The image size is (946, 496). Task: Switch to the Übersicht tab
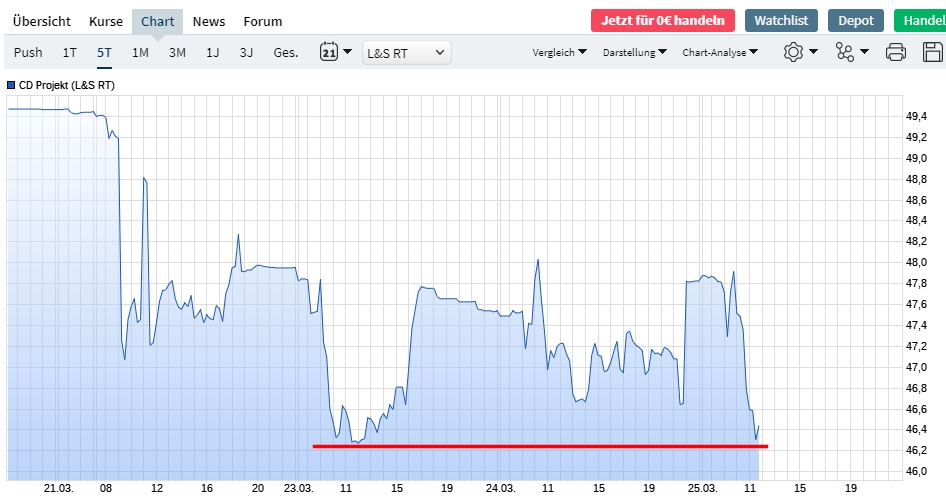point(42,21)
